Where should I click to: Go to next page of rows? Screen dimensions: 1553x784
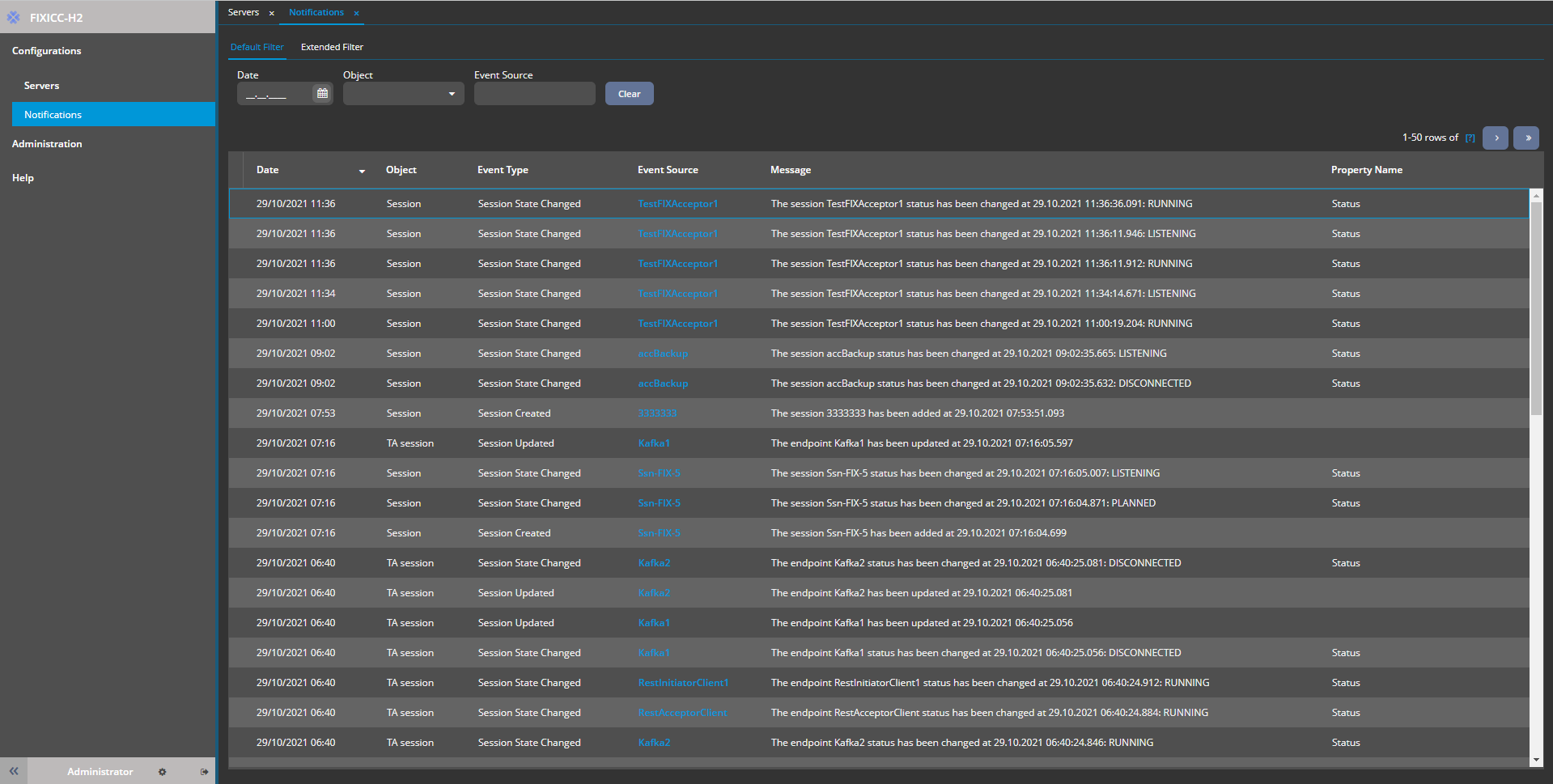click(1496, 138)
